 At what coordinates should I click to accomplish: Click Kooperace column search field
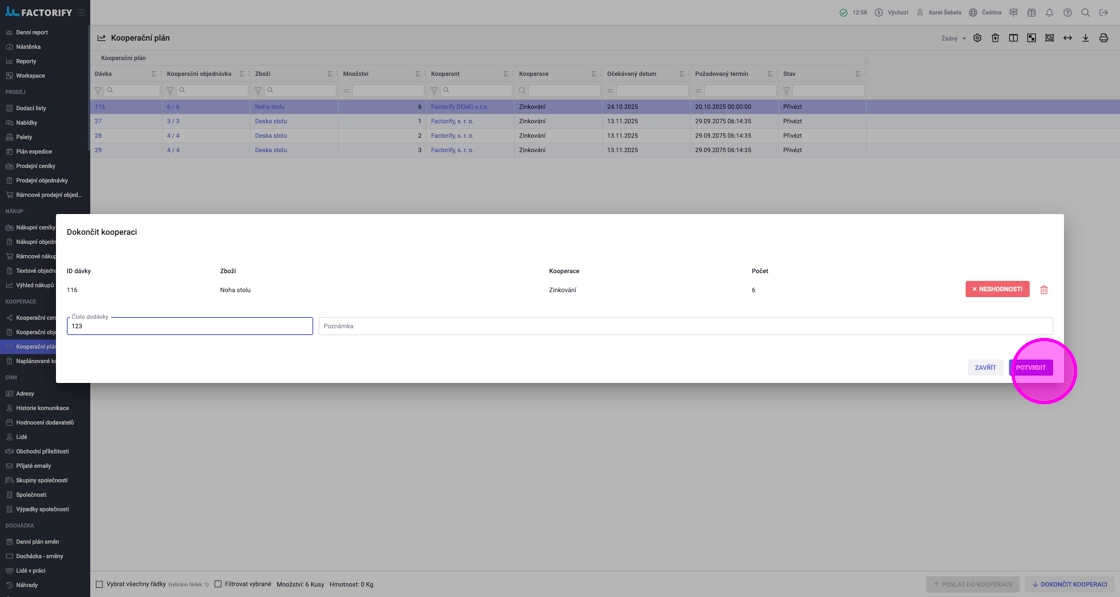pyautogui.click(x=564, y=91)
